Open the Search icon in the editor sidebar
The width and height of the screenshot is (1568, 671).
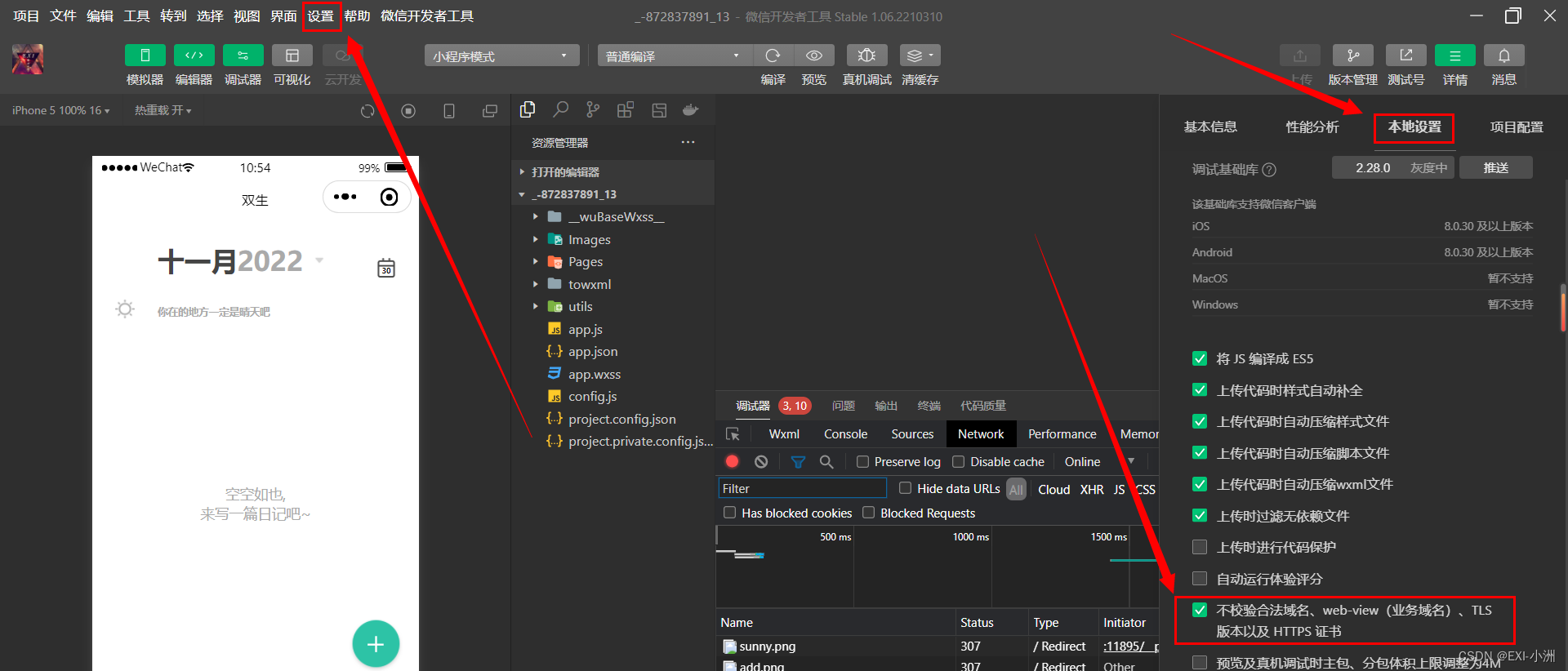tap(561, 110)
